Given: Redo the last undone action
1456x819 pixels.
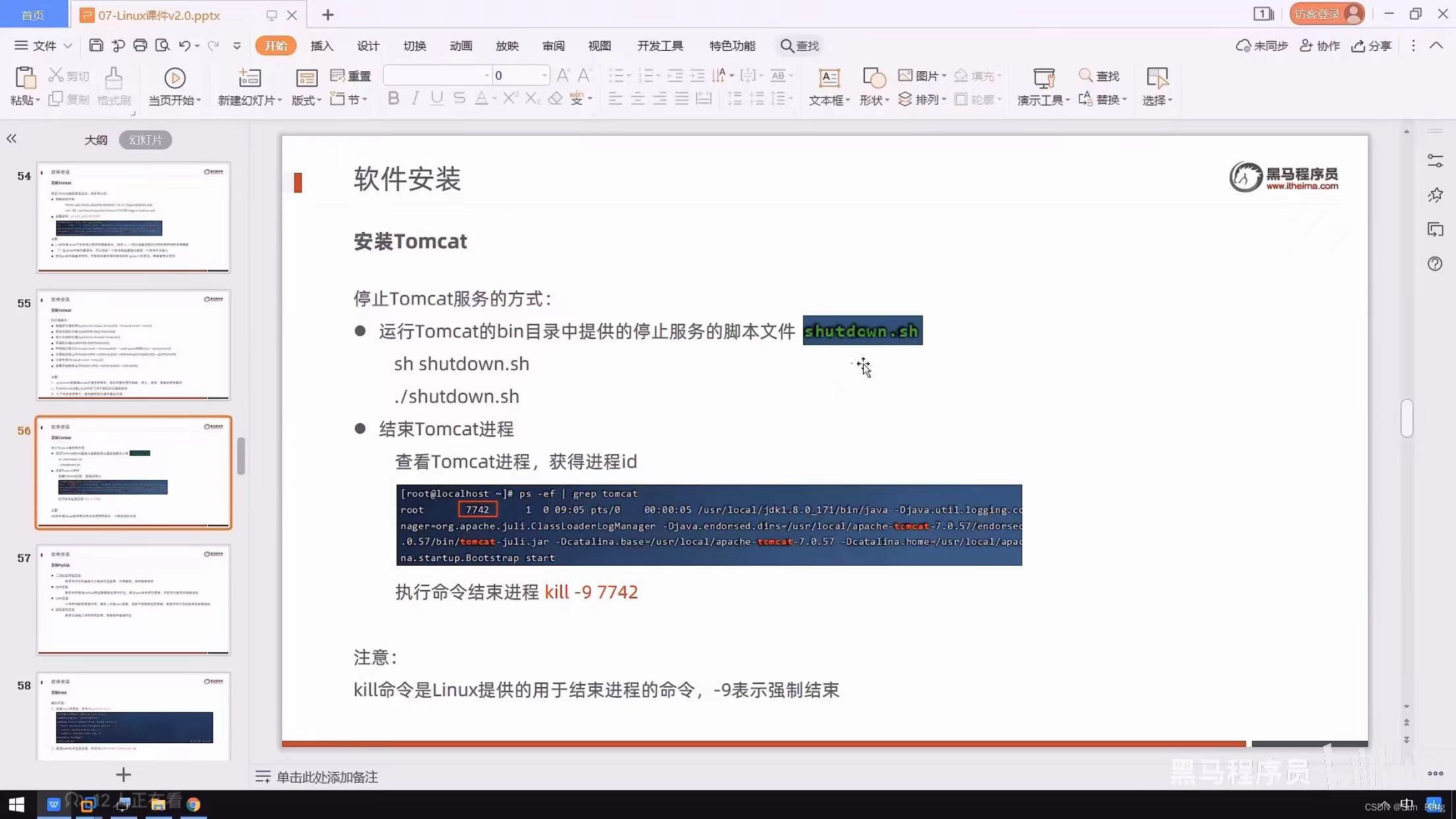Looking at the screenshot, I should tap(213, 45).
